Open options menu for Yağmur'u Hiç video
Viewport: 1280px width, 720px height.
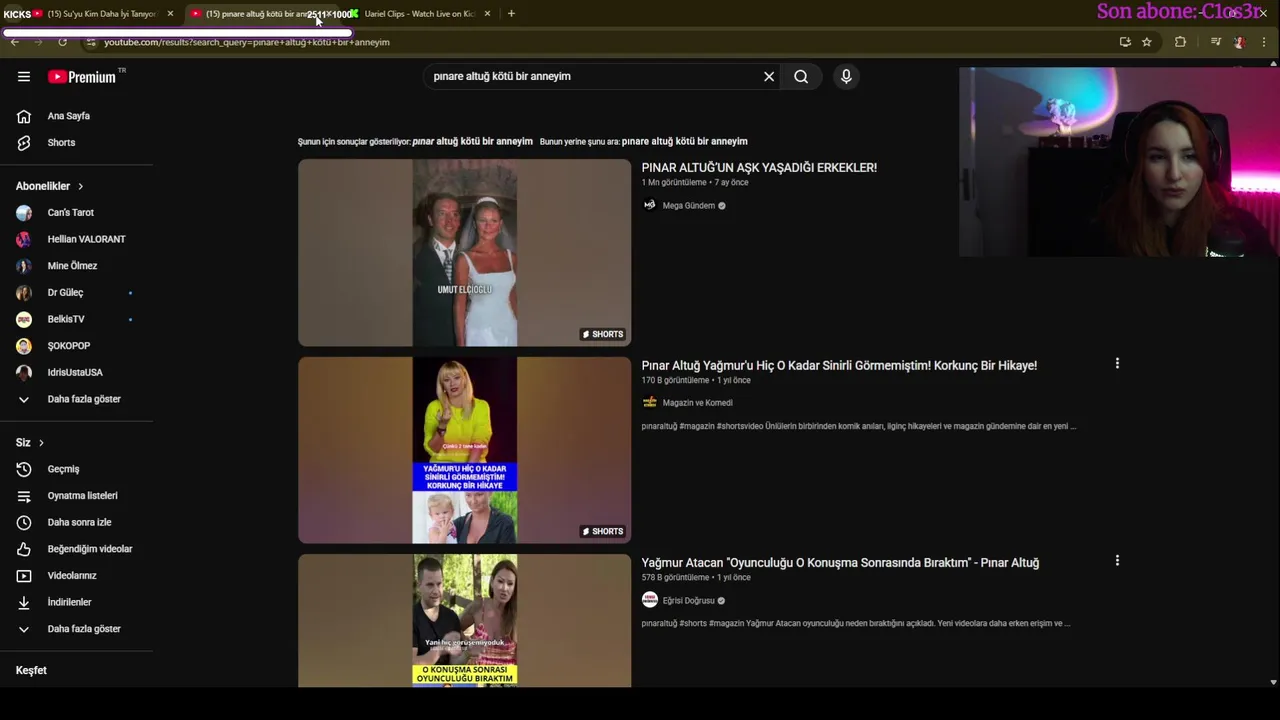click(1117, 363)
